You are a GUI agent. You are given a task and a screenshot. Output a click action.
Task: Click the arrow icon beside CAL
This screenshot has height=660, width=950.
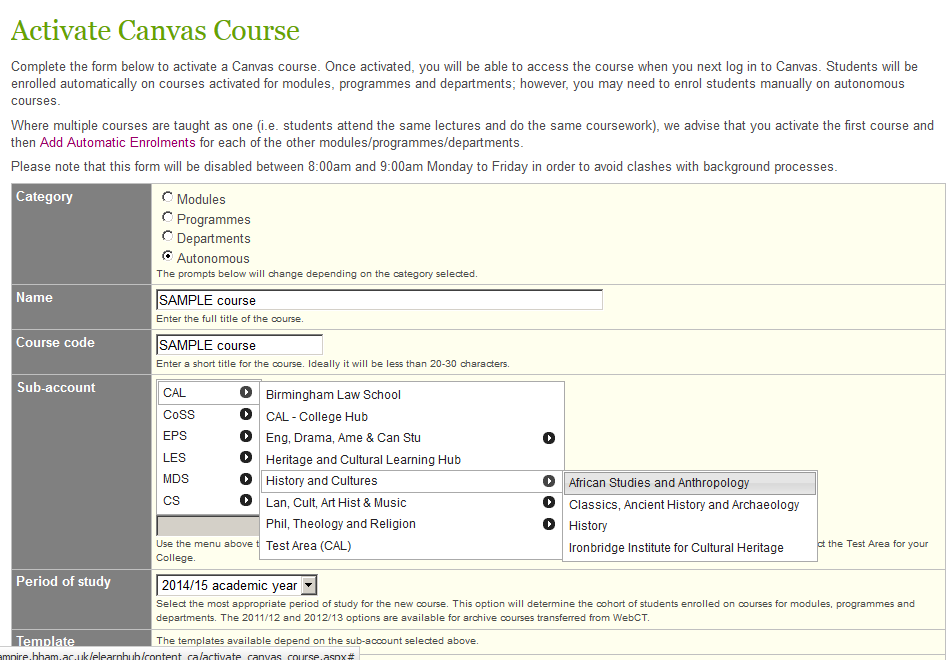pos(246,393)
